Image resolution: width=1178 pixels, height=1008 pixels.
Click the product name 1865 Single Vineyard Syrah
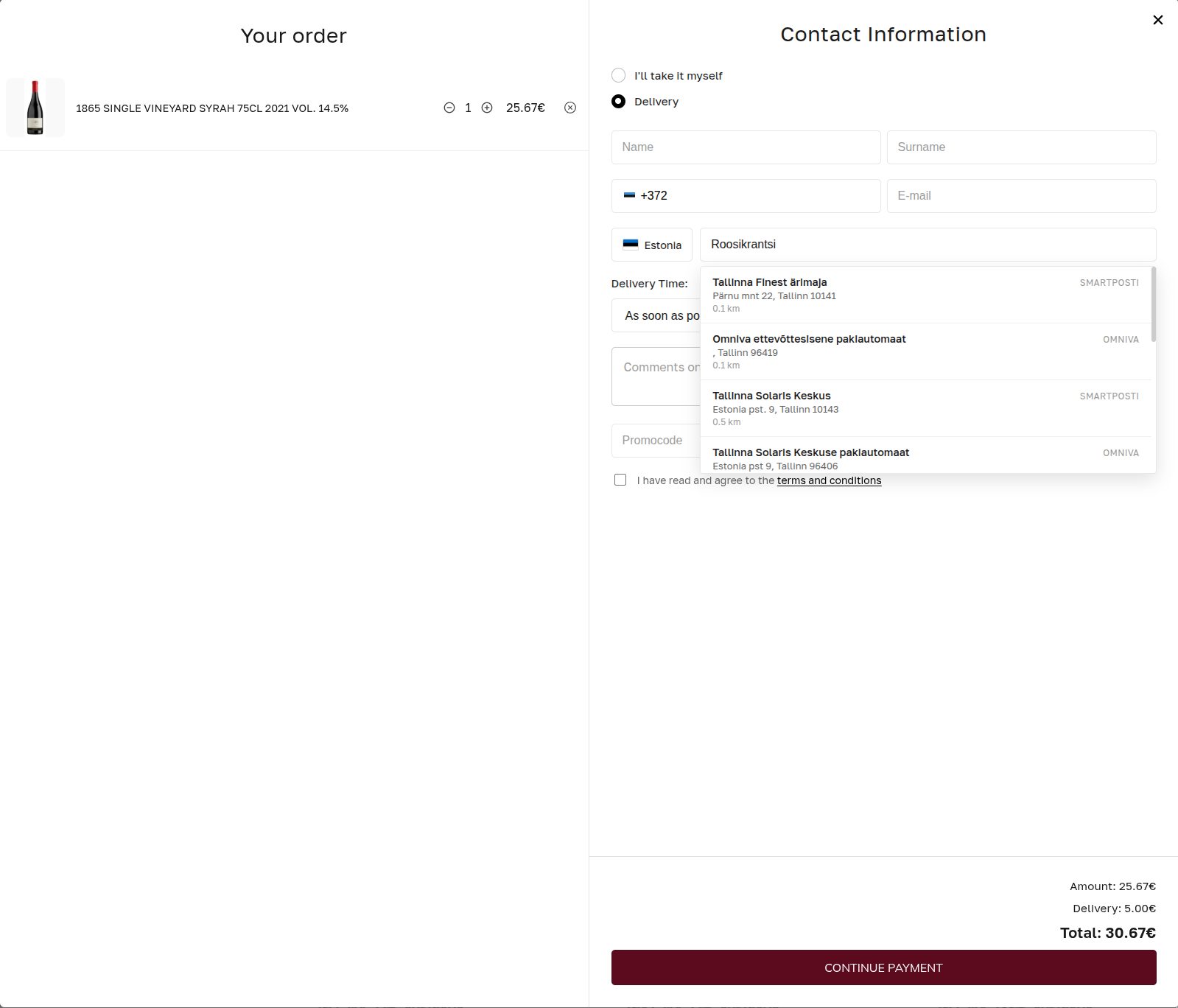[x=212, y=108]
